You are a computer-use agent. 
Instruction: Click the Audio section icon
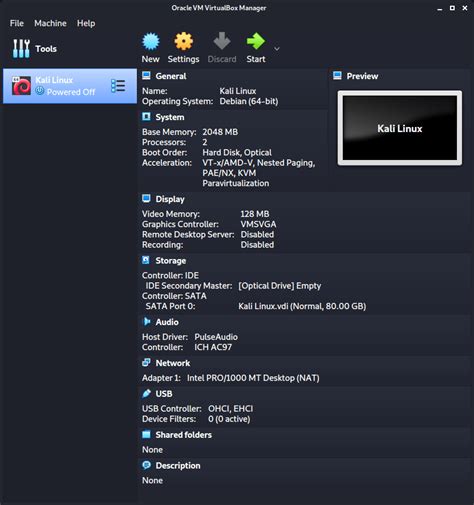tap(146, 322)
